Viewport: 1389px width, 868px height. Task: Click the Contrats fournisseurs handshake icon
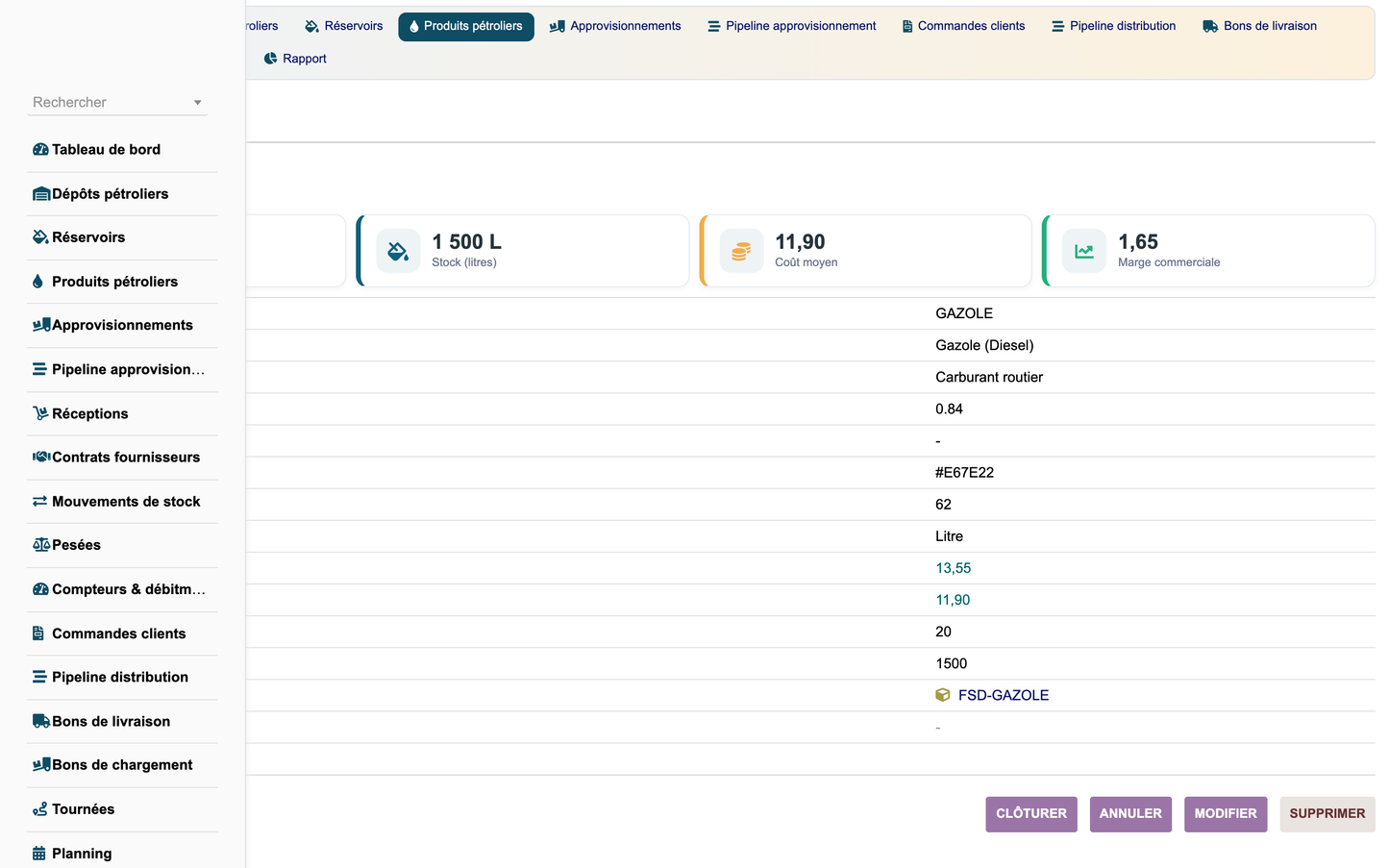pyautogui.click(x=41, y=457)
